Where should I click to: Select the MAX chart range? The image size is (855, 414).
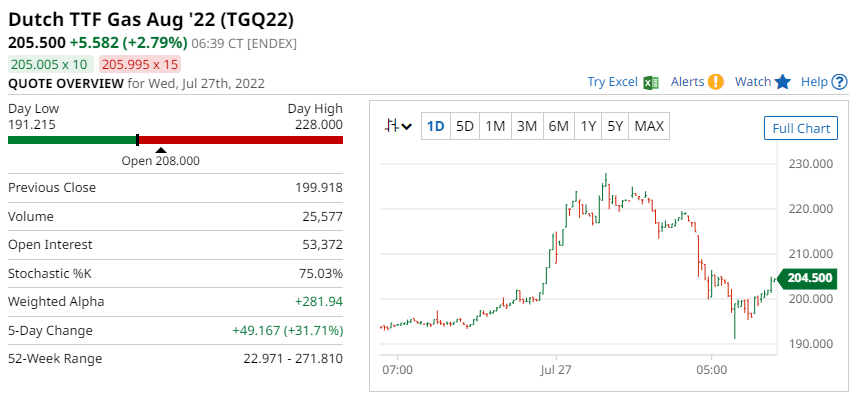(x=649, y=126)
